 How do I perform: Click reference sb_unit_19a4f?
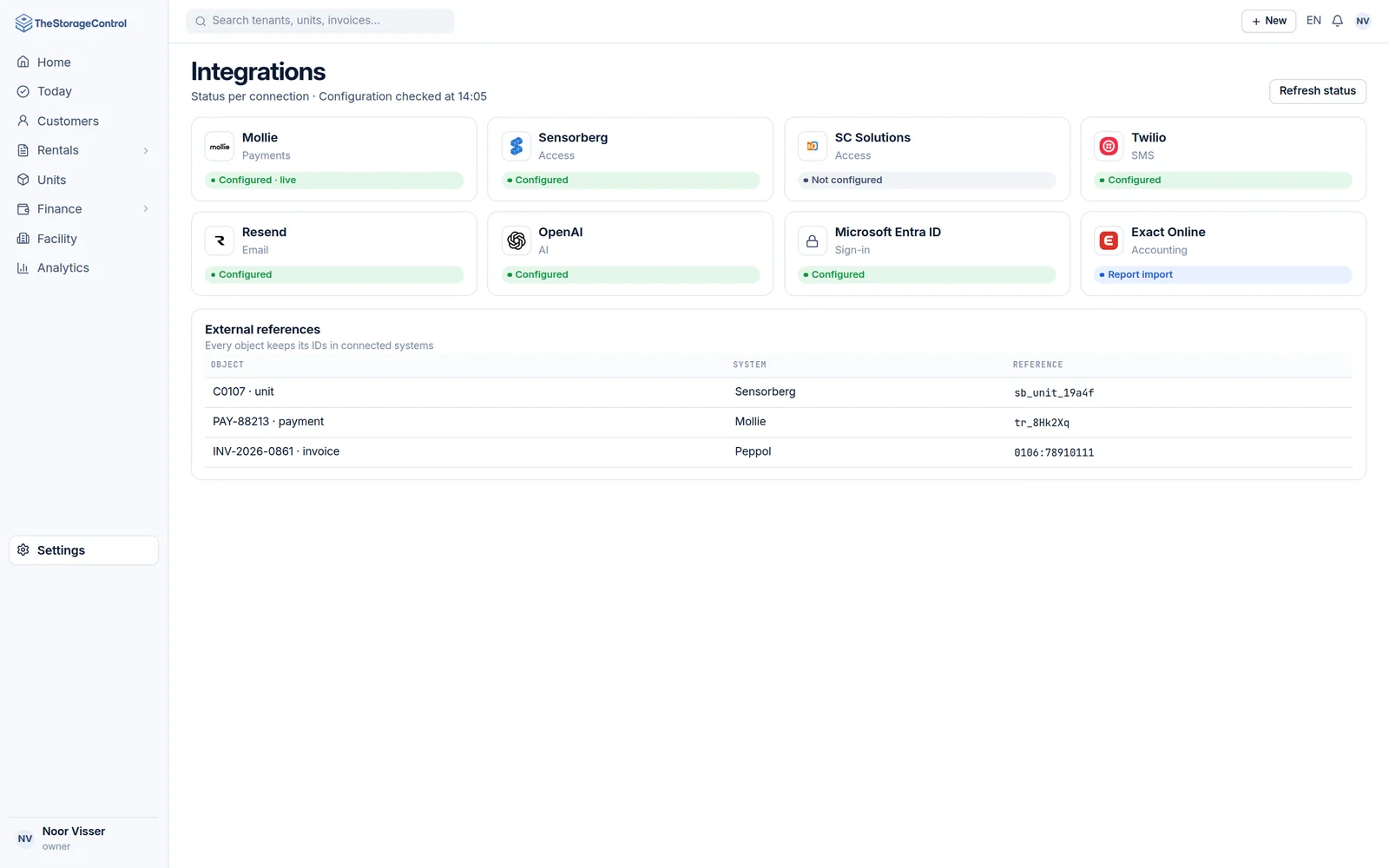click(1054, 393)
